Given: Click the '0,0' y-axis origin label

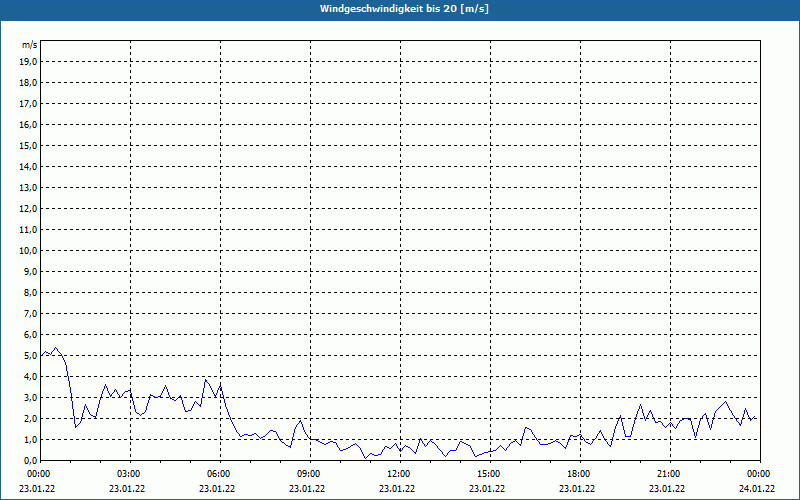Looking at the screenshot, I should point(31,460).
